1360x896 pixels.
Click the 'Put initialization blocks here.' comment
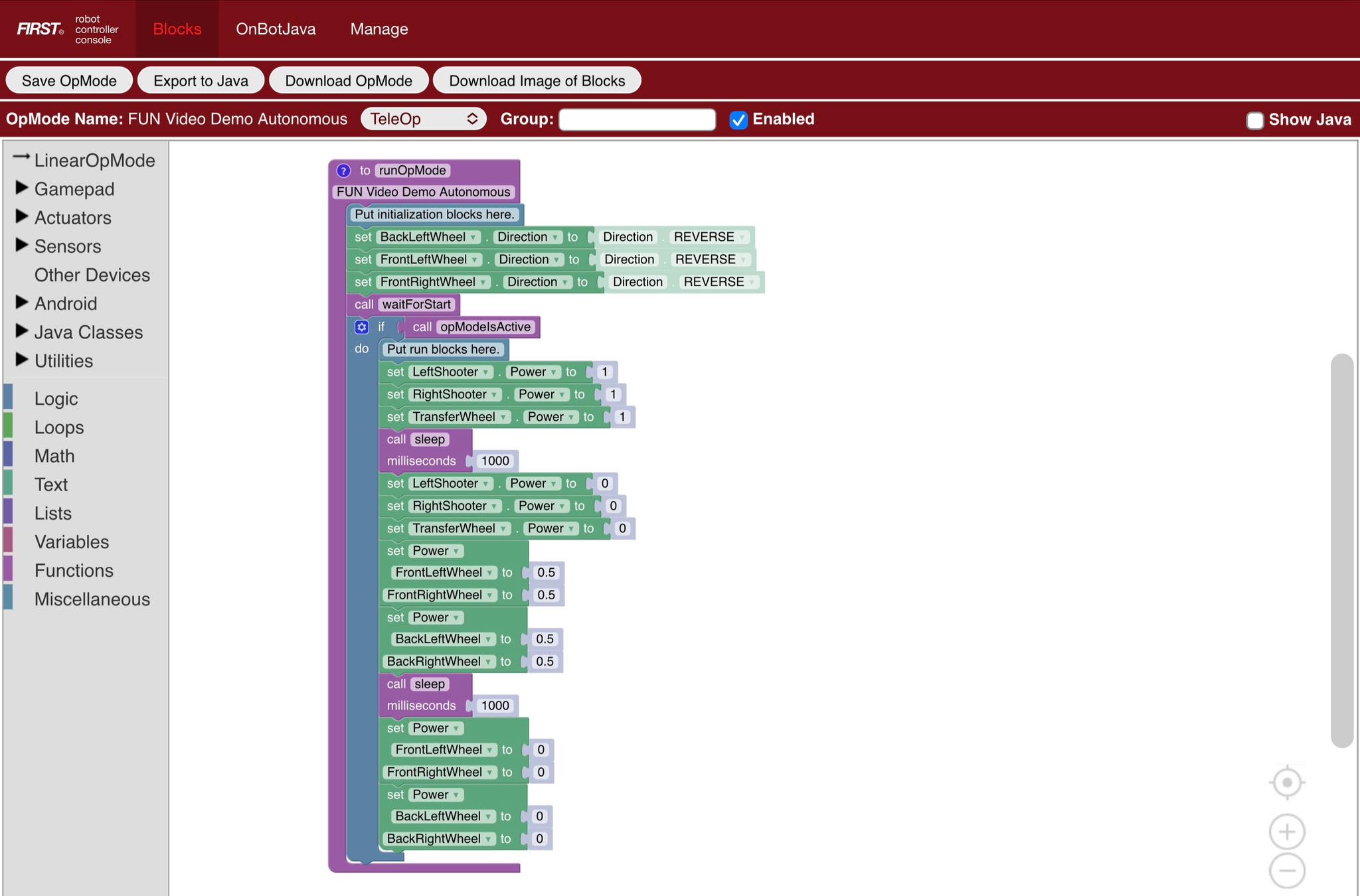[x=434, y=214]
